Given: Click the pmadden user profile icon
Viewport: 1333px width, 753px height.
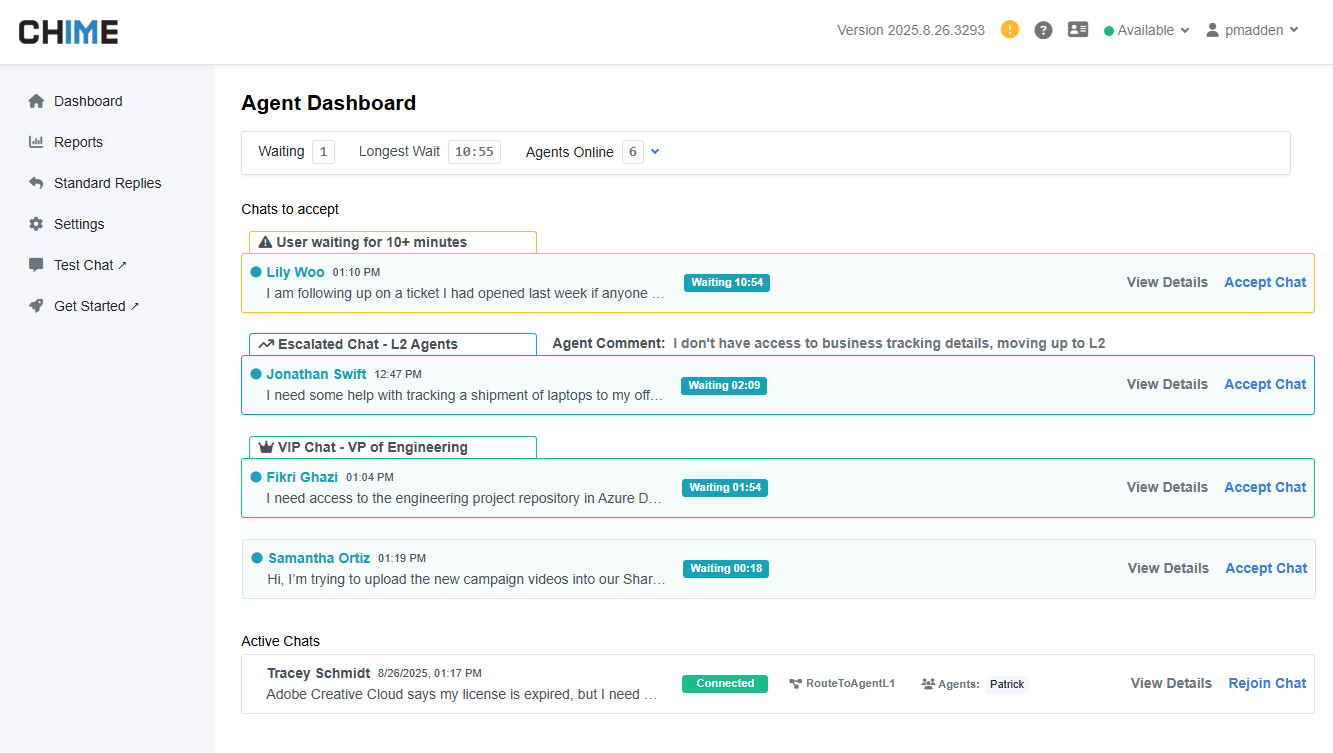Looking at the screenshot, I should (x=1213, y=30).
